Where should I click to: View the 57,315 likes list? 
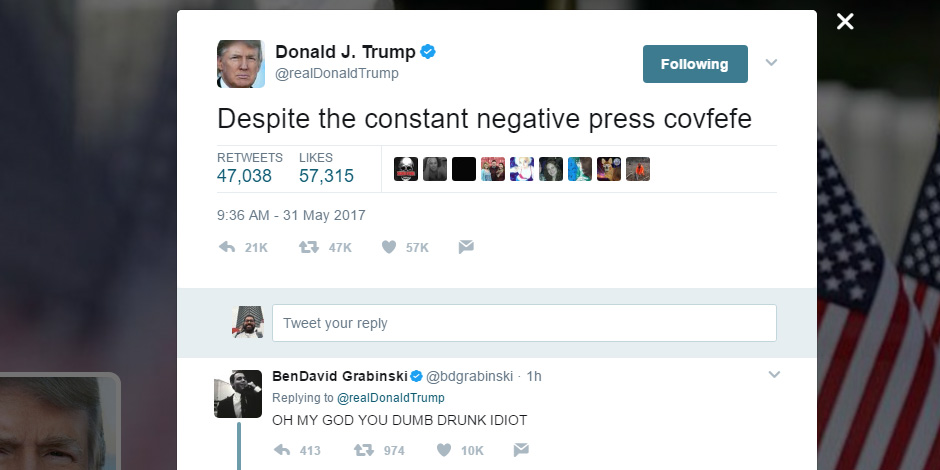326,168
